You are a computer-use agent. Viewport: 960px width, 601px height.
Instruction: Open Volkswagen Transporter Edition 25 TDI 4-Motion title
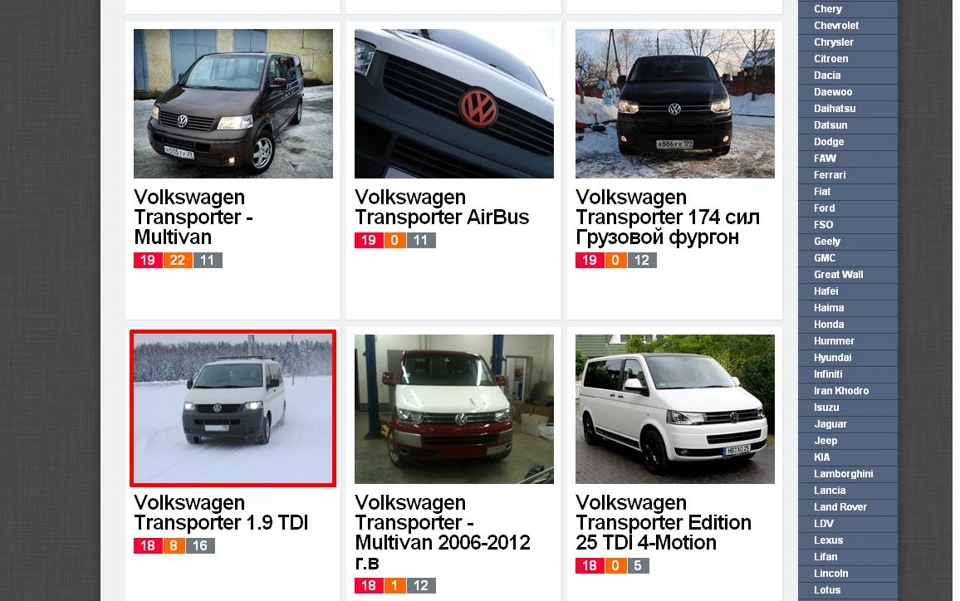[x=663, y=523]
